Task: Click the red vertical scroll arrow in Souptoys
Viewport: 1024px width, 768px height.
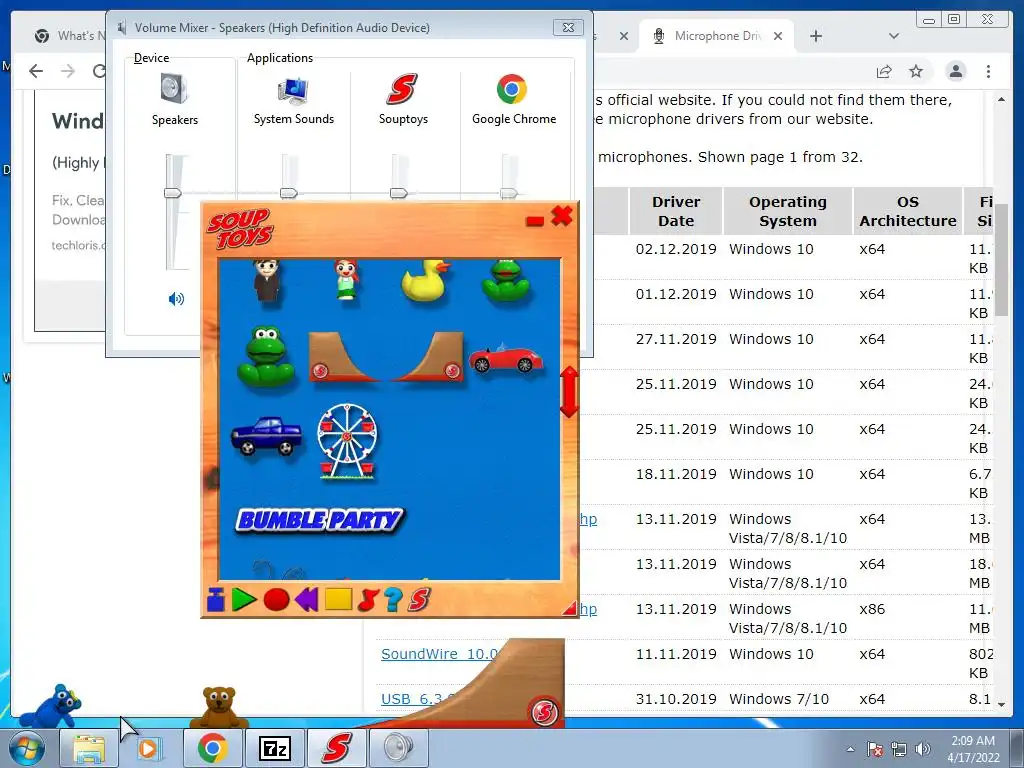Action: [569, 392]
